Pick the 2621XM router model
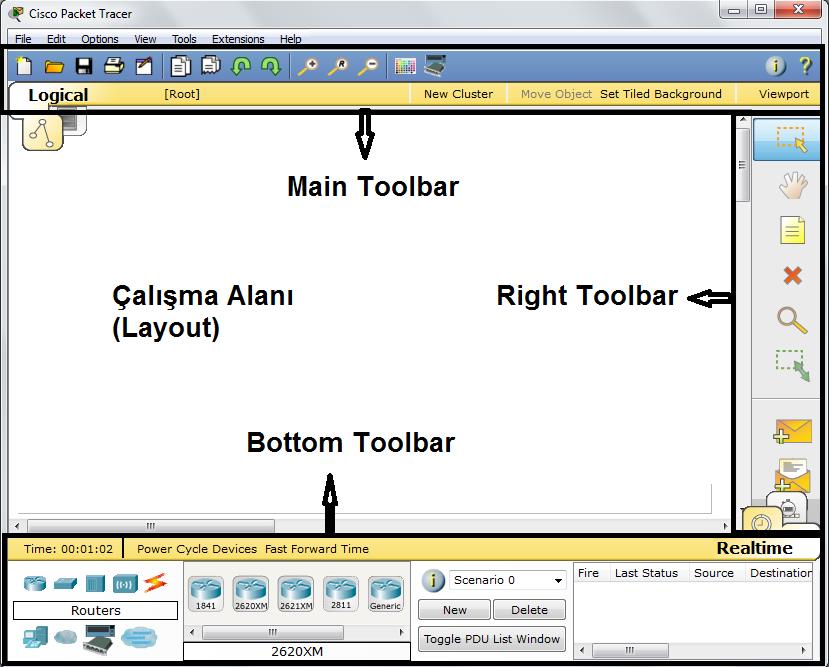This screenshot has height=667, width=829. click(x=296, y=594)
